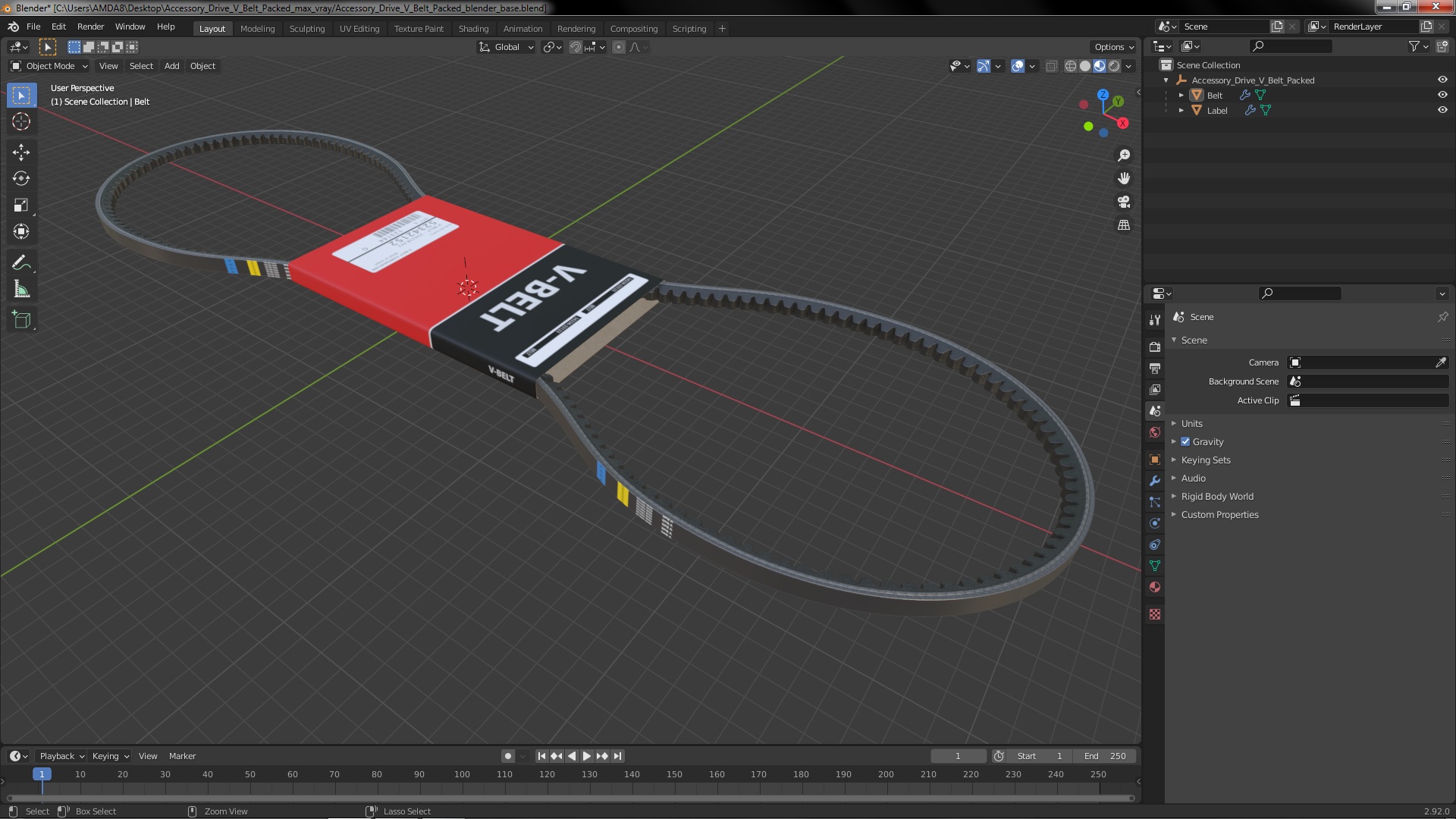Open the Object Data properties tab

point(1154,566)
